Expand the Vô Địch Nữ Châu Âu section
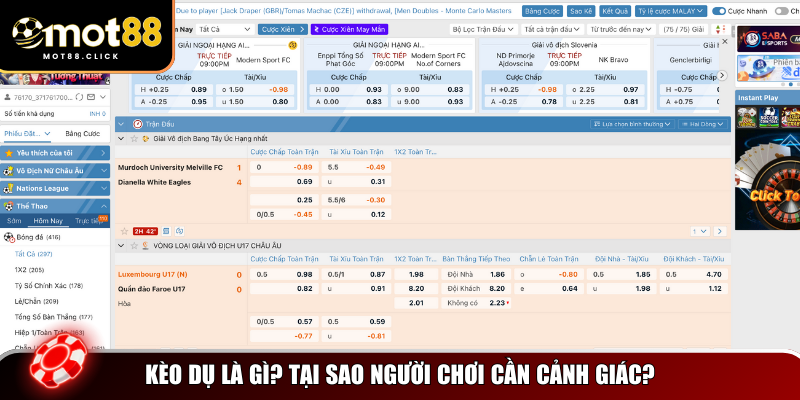The width and height of the screenshot is (800, 400). [x=104, y=171]
